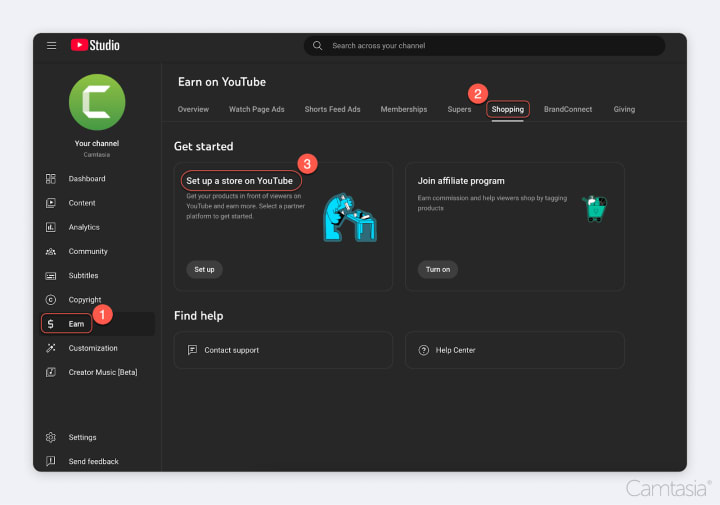Switch to the BrandConnect tab
The width and height of the screenshot is (720, 505).
coord(568,109)
